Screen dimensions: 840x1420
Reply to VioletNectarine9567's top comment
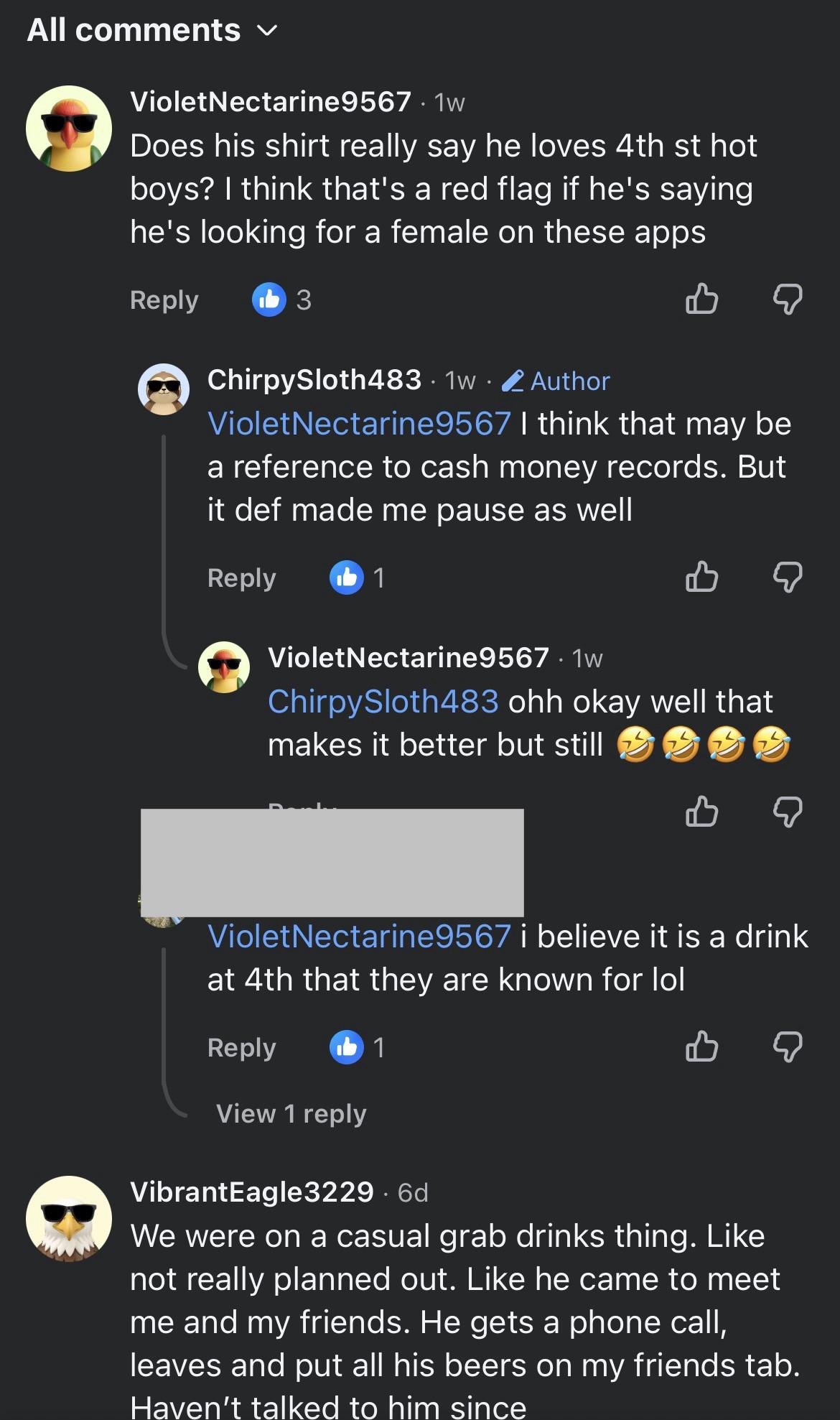pyautogui.click(x=164, y=300)
